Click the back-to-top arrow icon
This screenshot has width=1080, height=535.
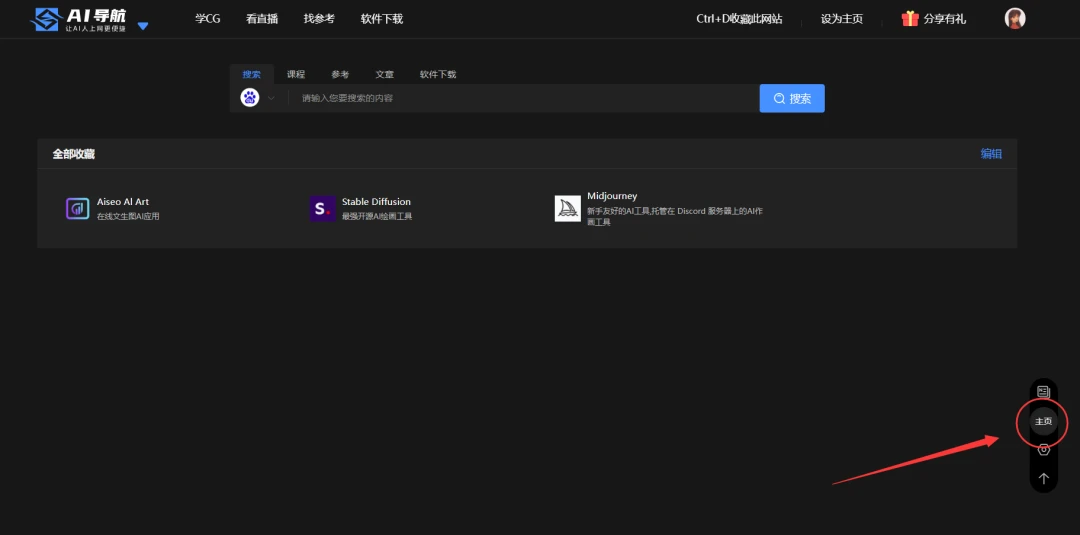click(x=1043, y=479)
